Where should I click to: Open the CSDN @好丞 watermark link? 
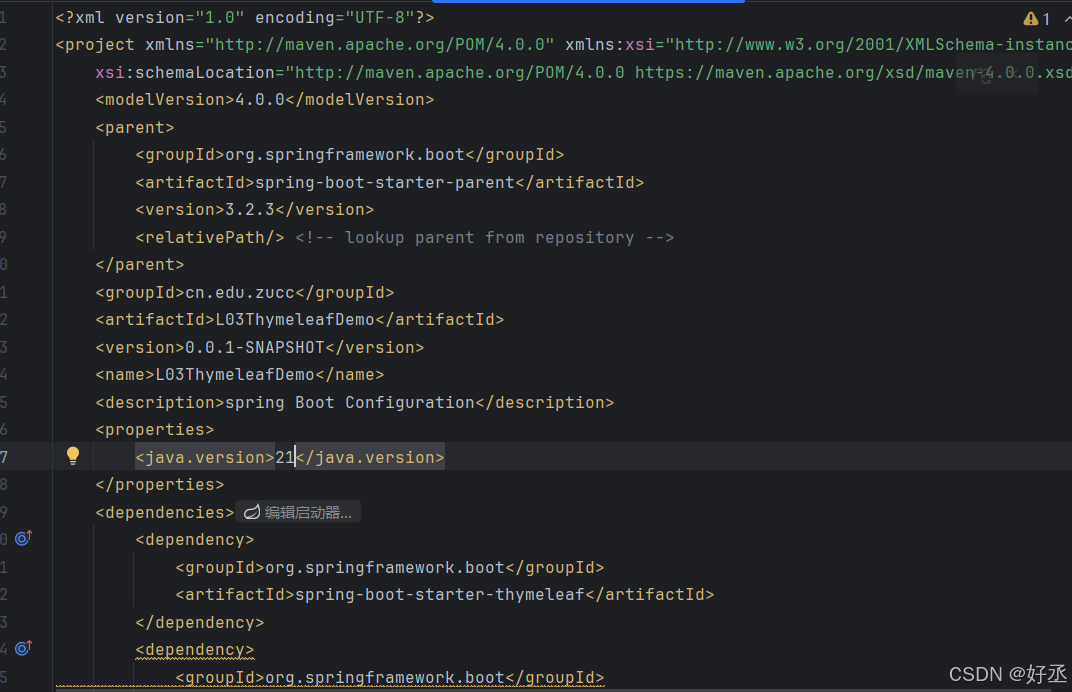1007,674
